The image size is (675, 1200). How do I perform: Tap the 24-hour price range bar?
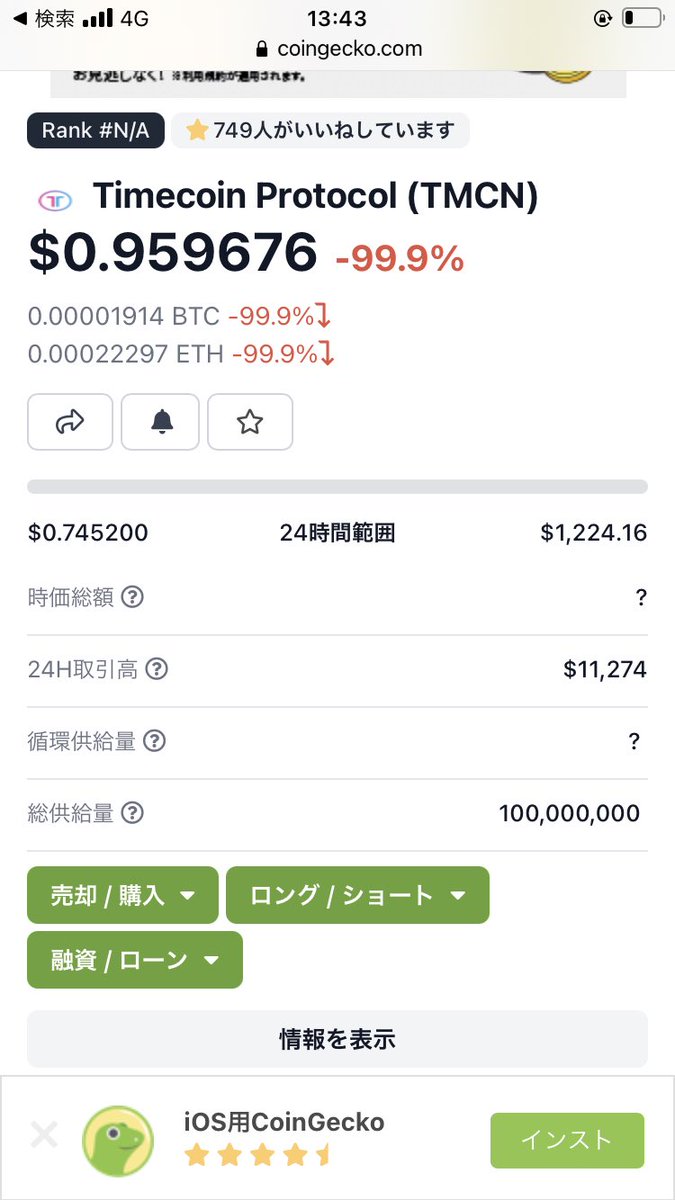[337, 487]
